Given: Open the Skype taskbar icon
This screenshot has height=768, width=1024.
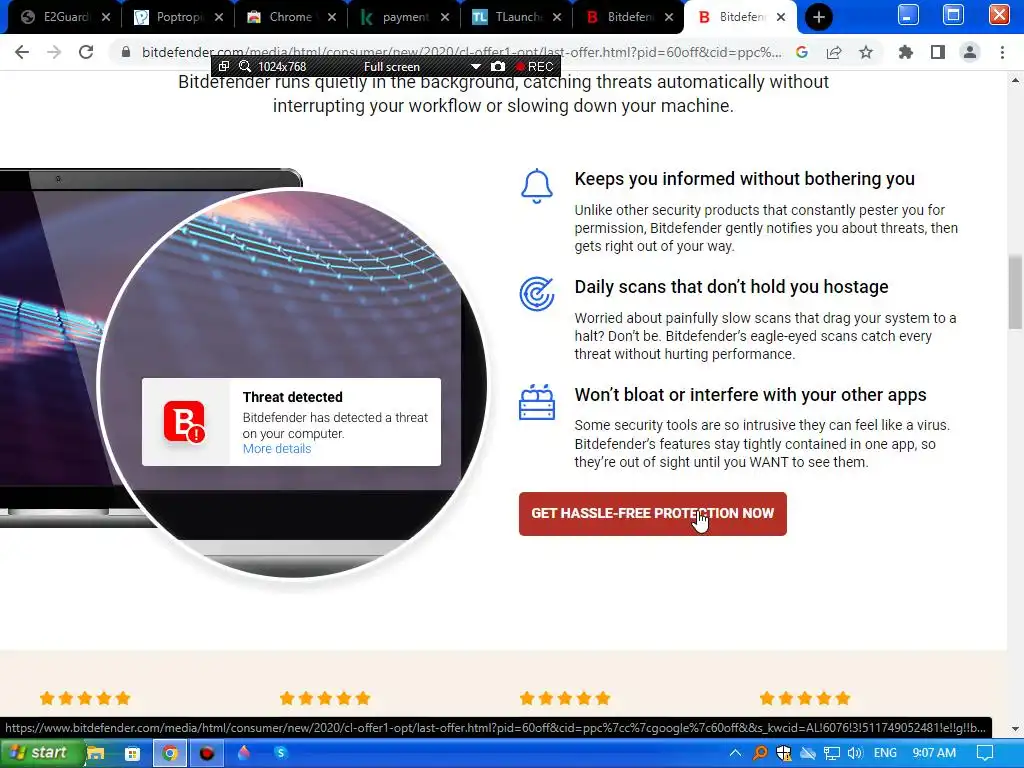Looking at the screenshot, I should (x=281, y=753).
